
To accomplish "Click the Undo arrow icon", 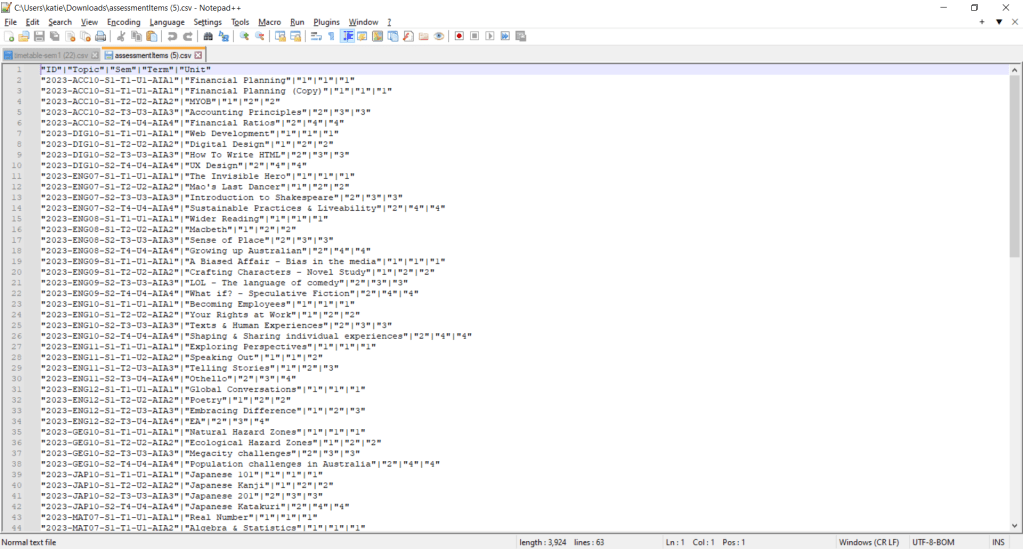I will point(172,36).
